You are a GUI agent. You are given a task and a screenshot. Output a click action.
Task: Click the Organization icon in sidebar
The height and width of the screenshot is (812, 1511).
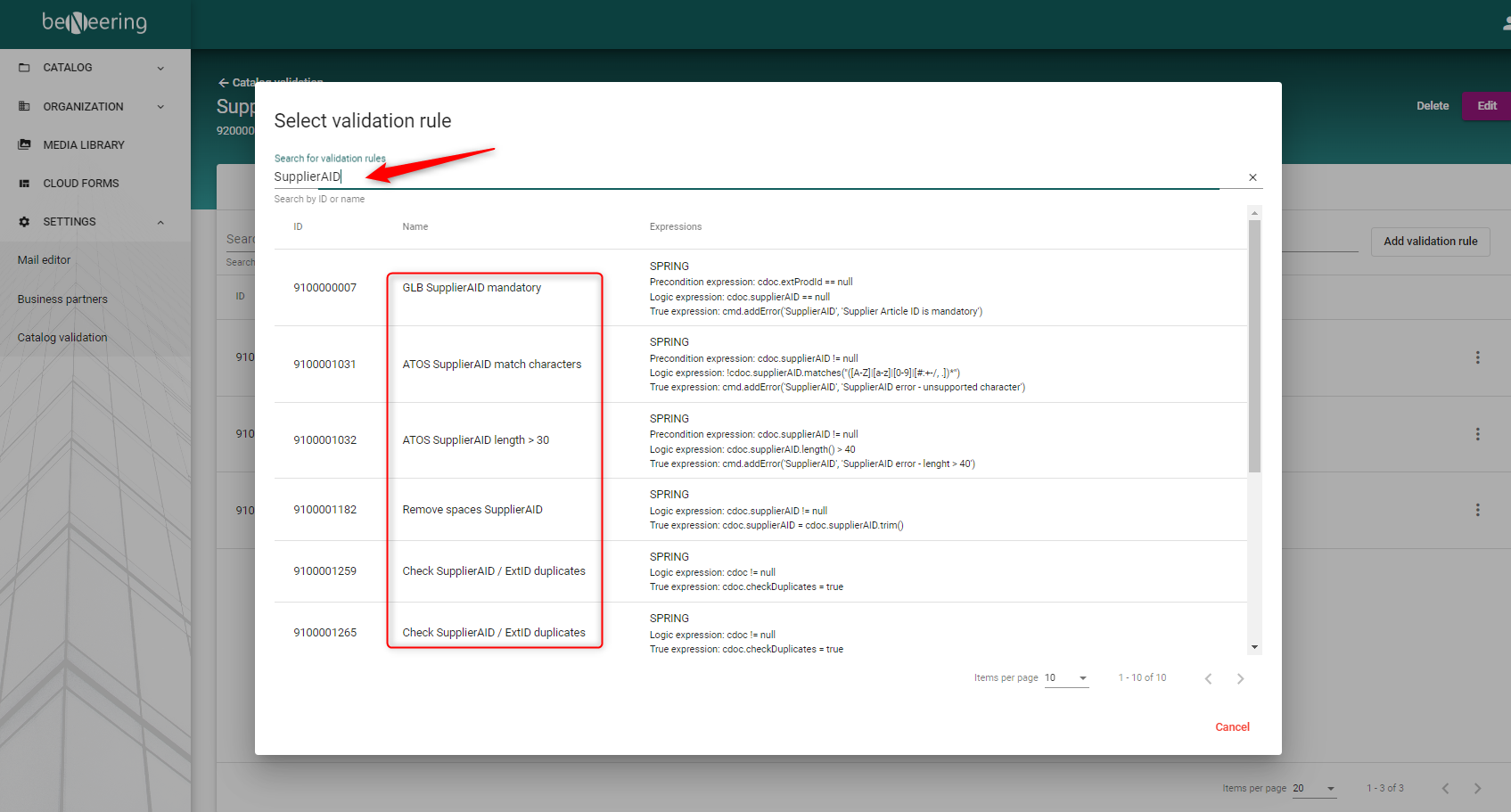pos(24,106)
